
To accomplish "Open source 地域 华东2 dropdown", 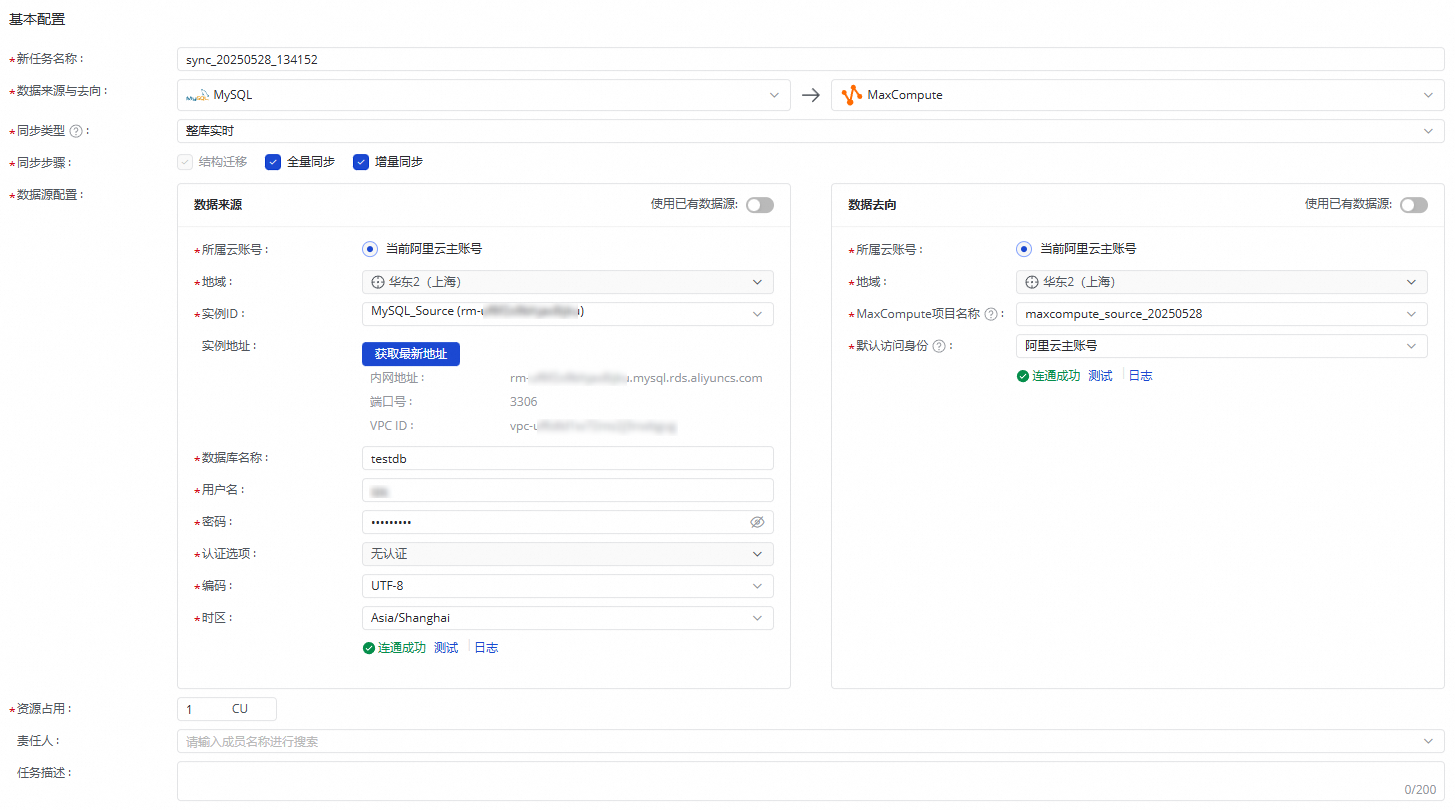I will [567, 282].
